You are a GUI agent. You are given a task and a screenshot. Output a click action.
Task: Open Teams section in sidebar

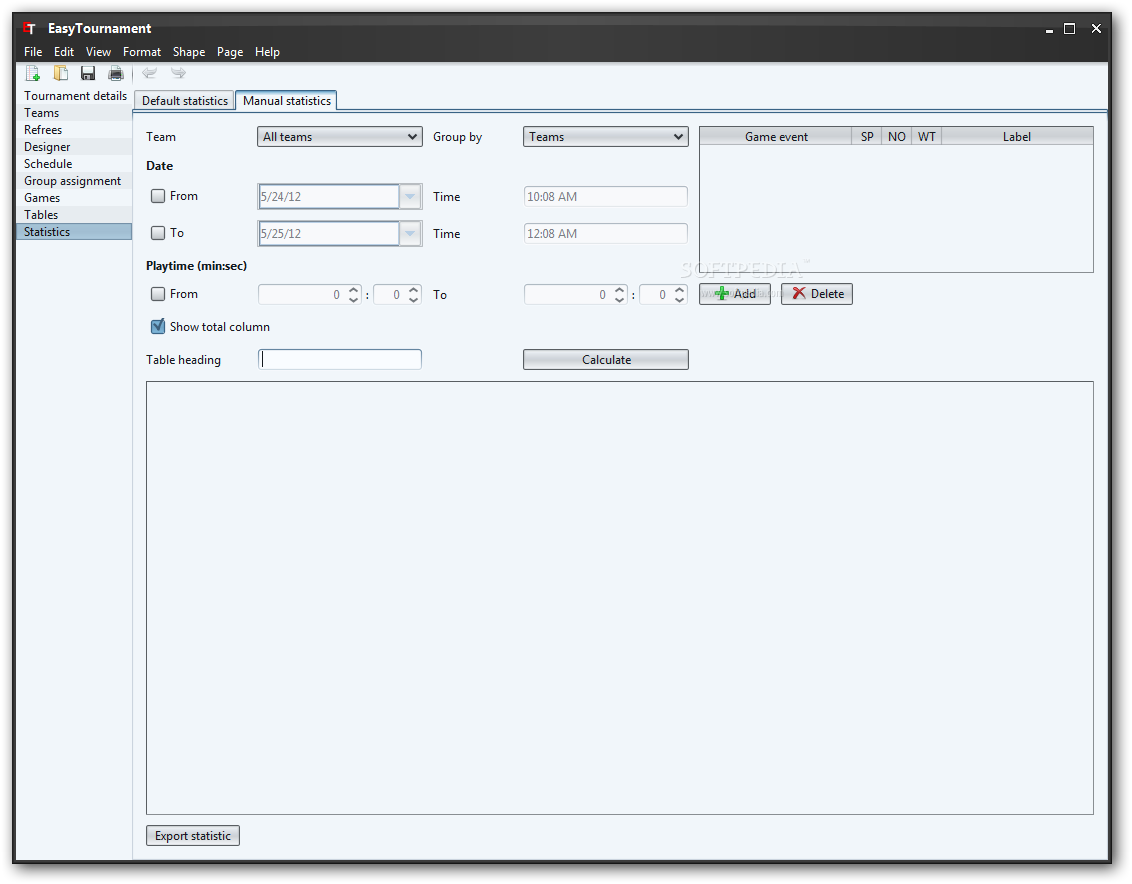pos(74,113)
